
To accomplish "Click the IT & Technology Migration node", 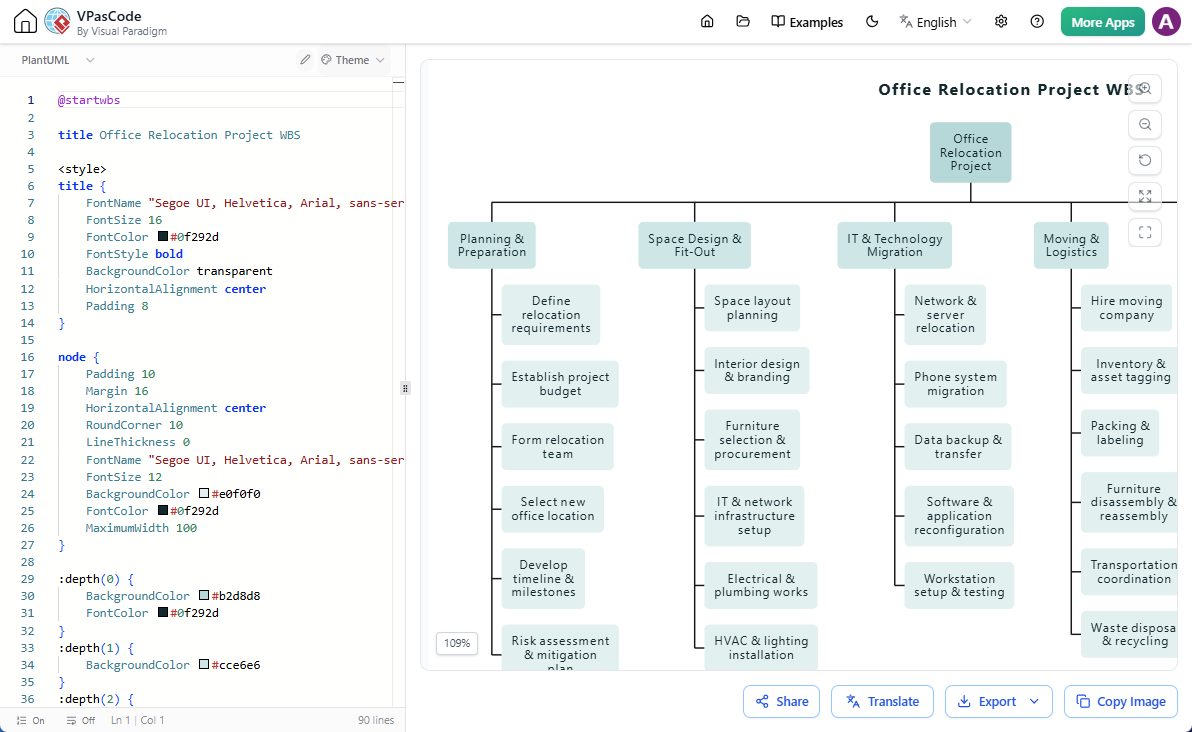I will point(895,245).
